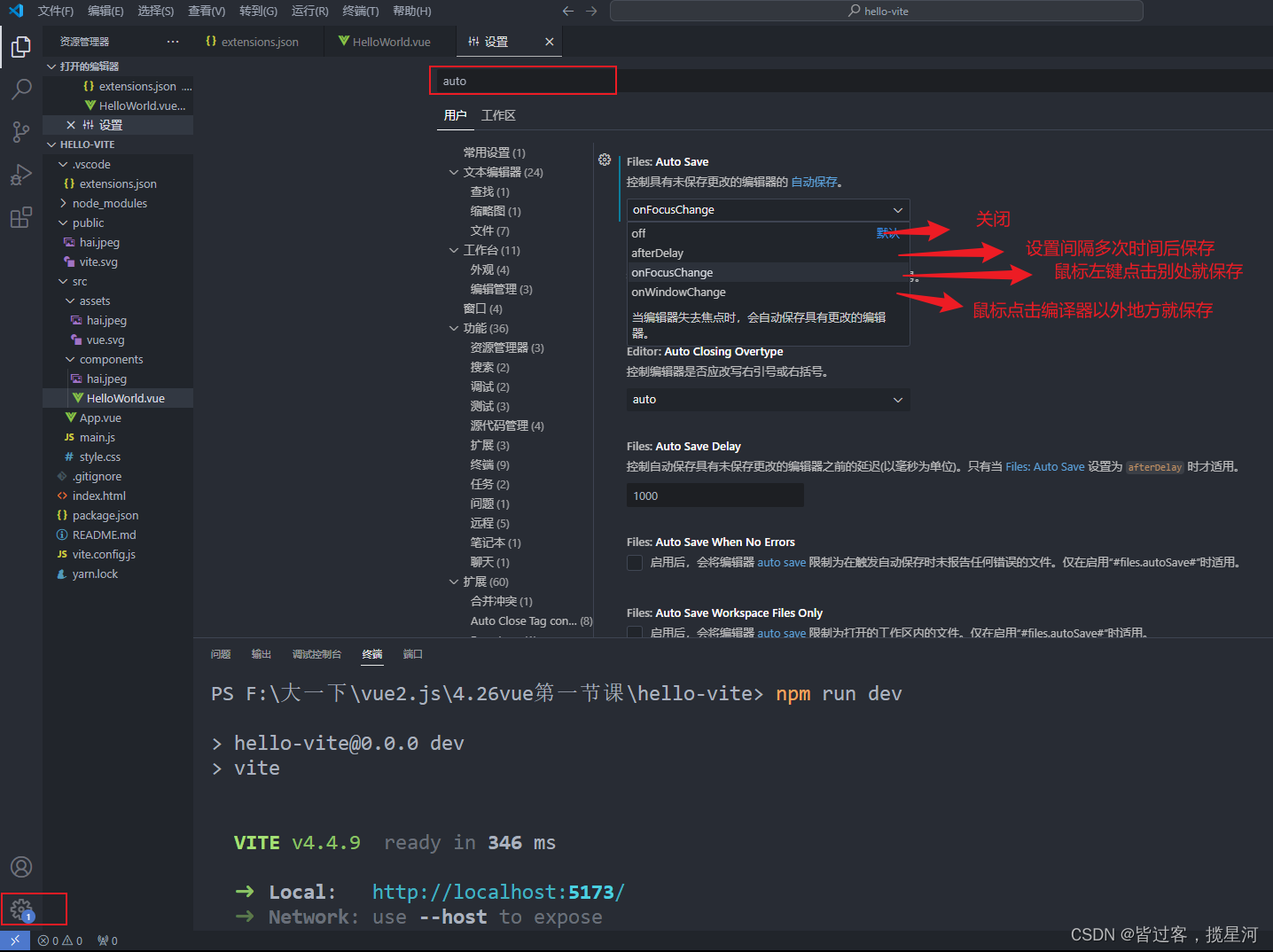Switch to 调试控制台 panel tab
This screenshot has height=952, width=1273.
[x=316, y=654]
